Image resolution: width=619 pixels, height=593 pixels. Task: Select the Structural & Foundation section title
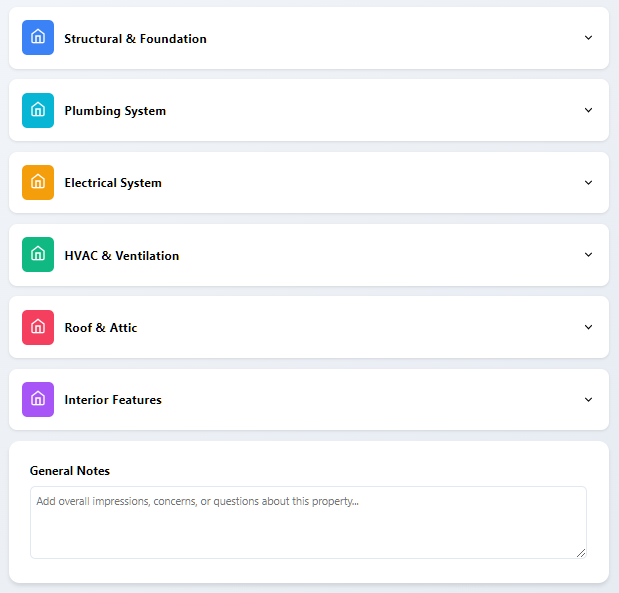[135, 39]
